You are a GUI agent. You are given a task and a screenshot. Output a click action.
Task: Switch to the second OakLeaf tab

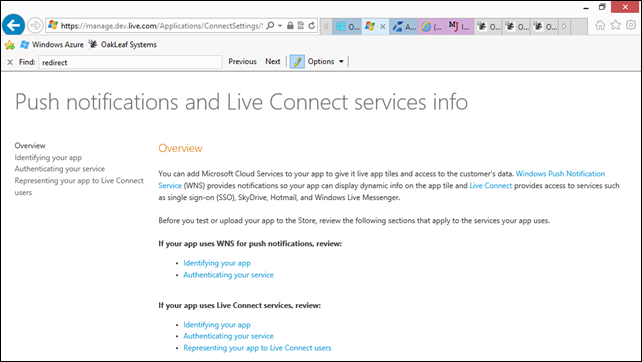[517, 27]
